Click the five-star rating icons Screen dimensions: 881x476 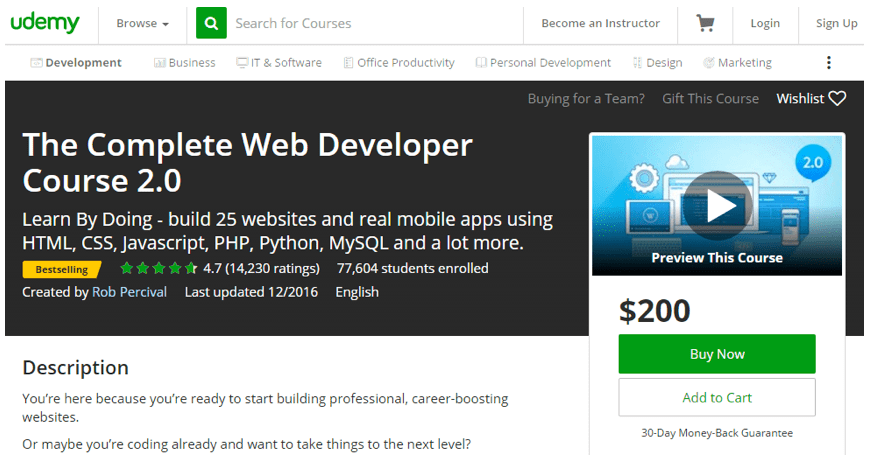tap(158, 268)
